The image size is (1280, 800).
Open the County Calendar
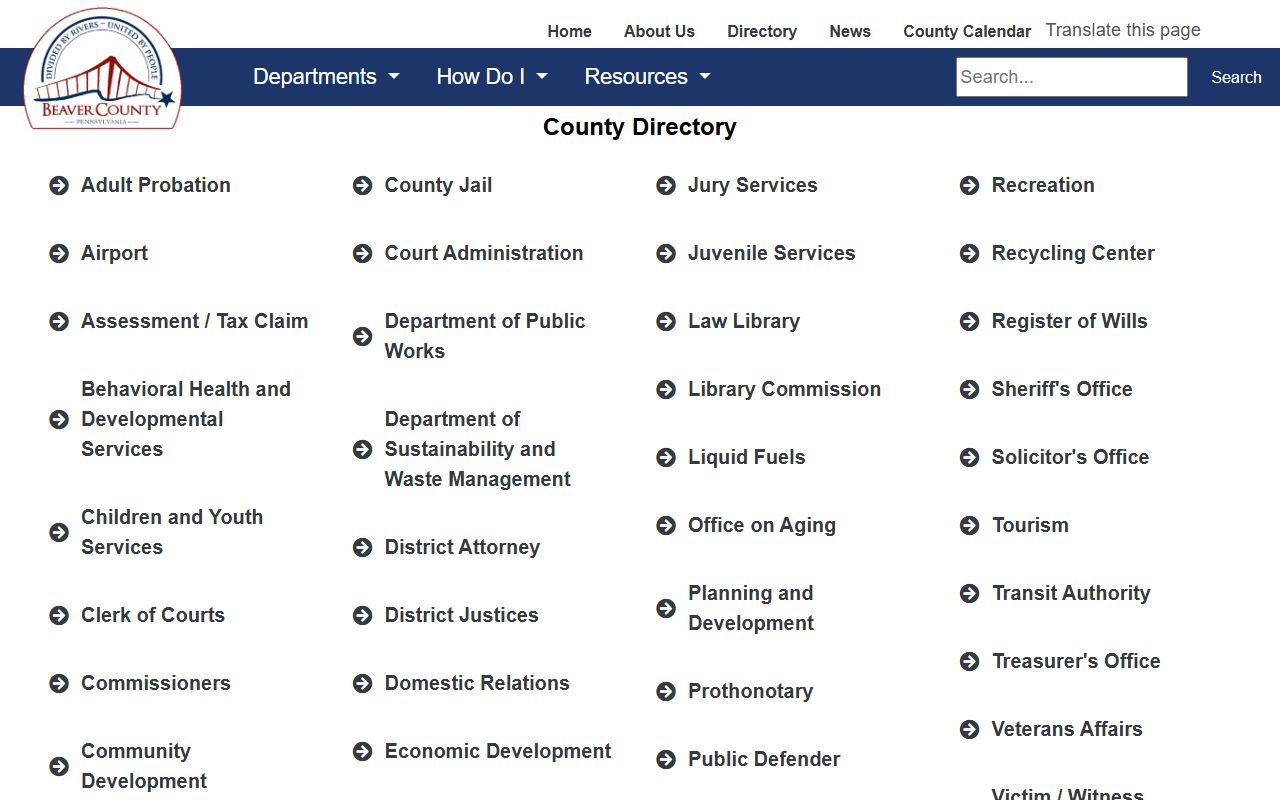[x=967, y=31]
